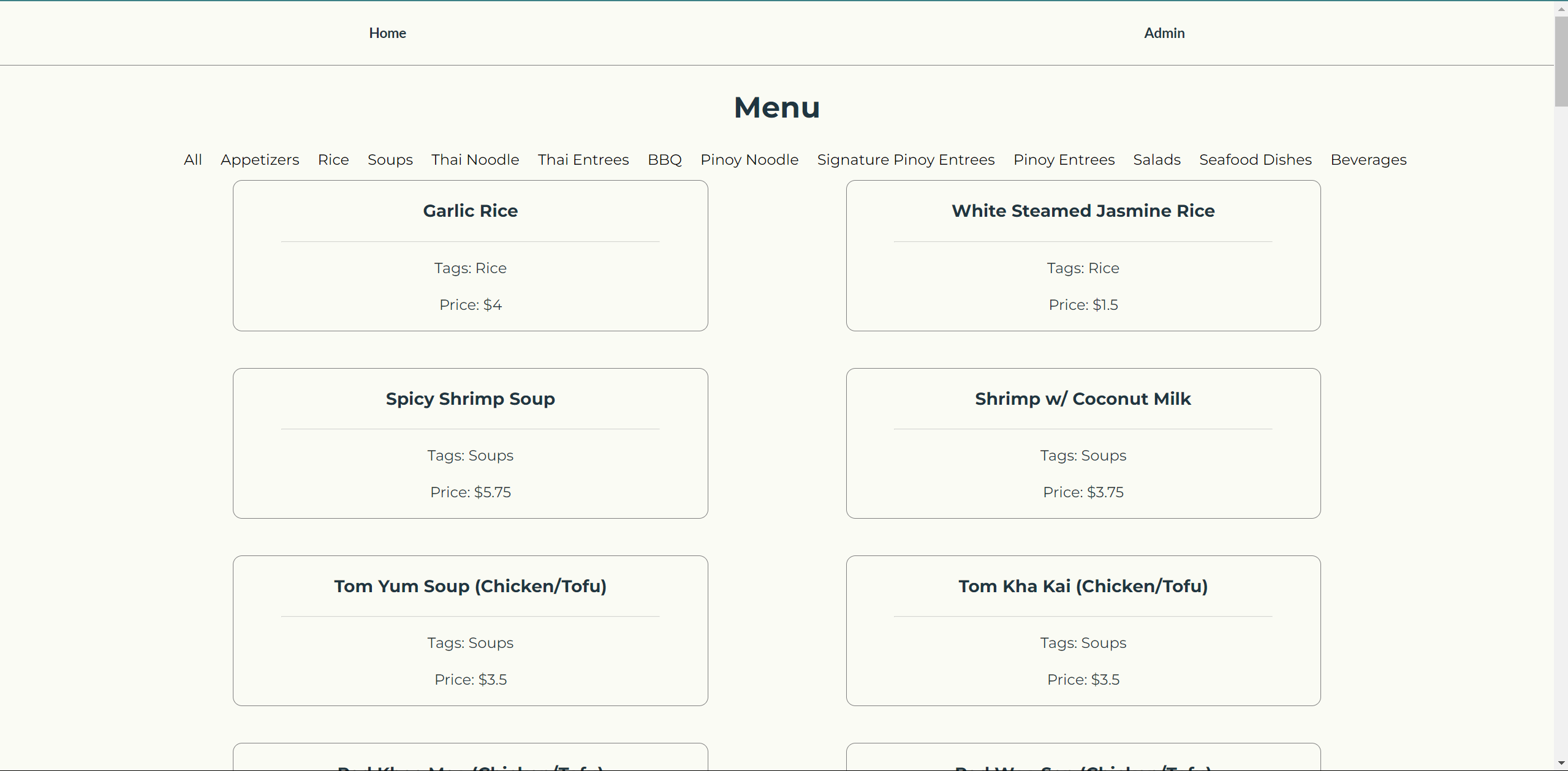Select the Spicy Shrimp Soup card
This screenshot has width=1568, height=771.
coord(469,443)
